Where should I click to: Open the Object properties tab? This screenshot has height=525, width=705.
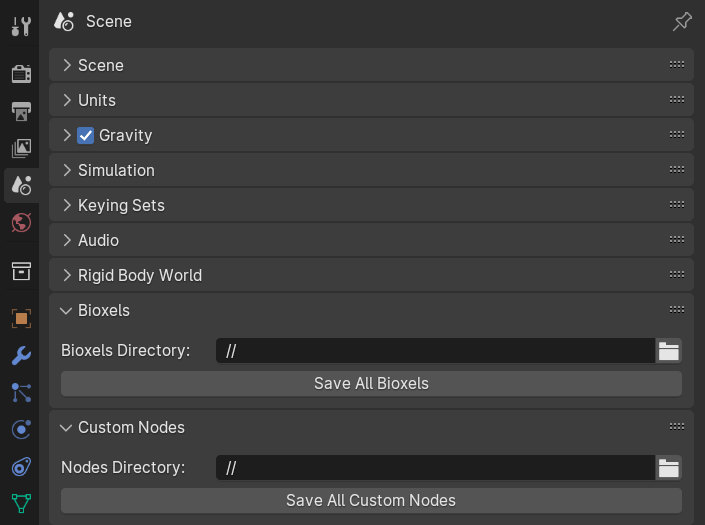pos(21,318)
